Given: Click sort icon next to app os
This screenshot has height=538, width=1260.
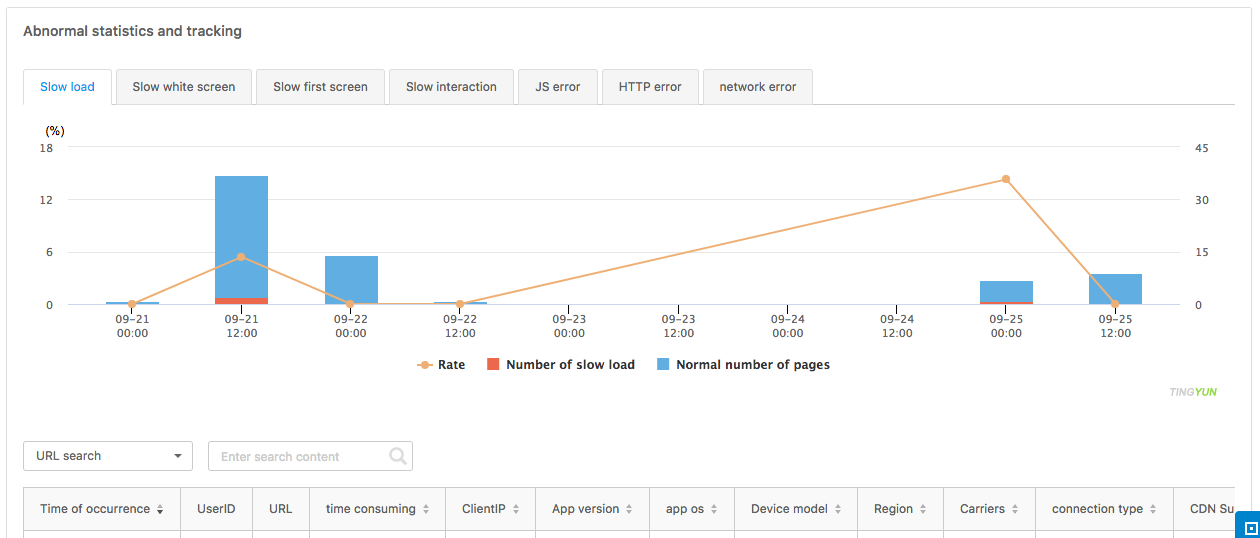Looking at the screenshot, I should [x=714, y=510].
